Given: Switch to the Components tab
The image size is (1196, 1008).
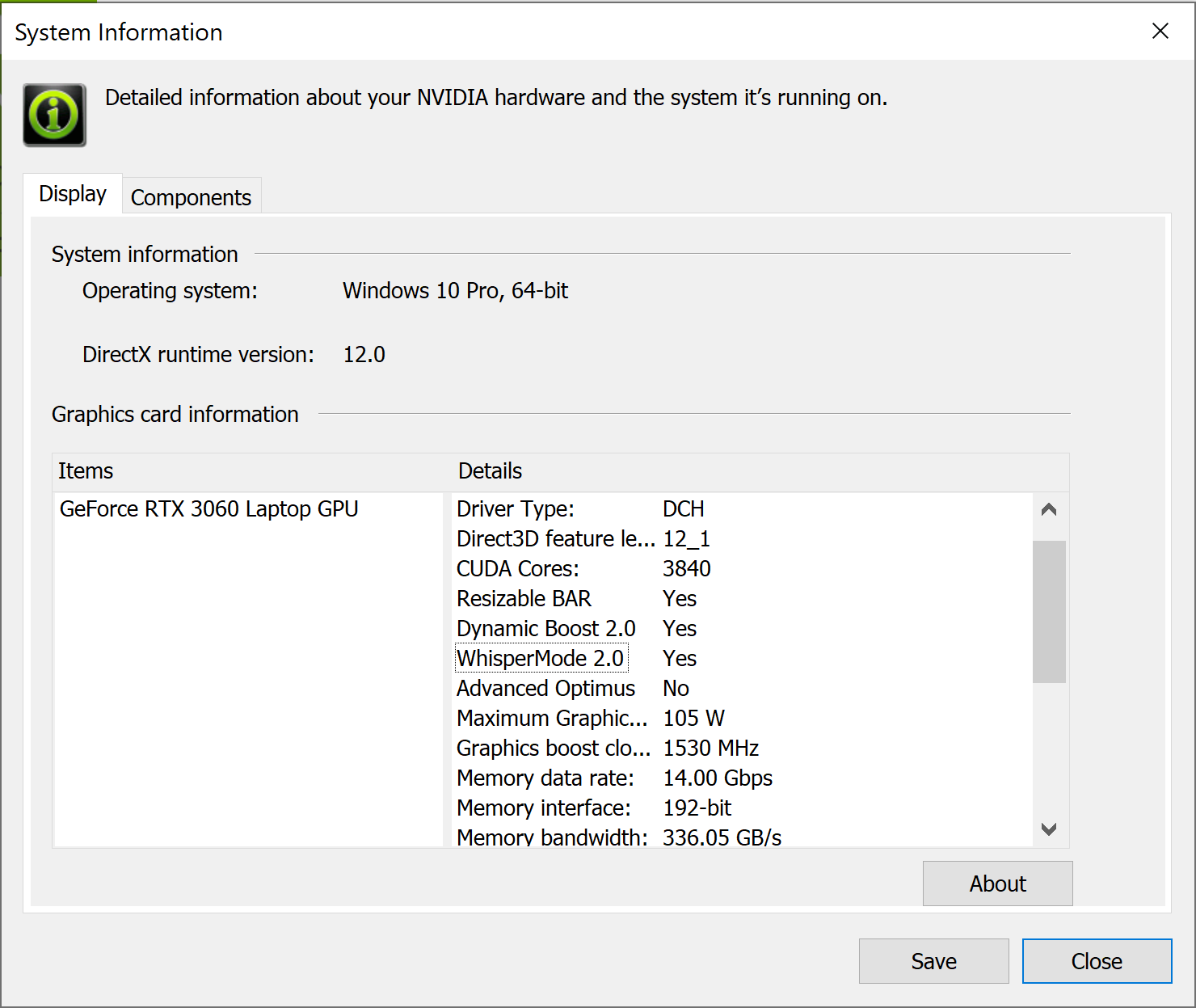Looking at the screenshot, I should 191,197.
